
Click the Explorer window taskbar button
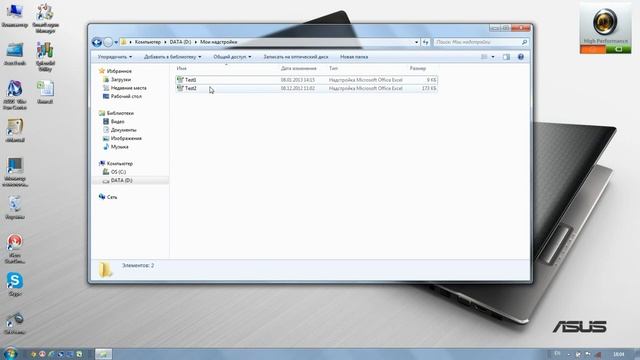pos(104,354)
